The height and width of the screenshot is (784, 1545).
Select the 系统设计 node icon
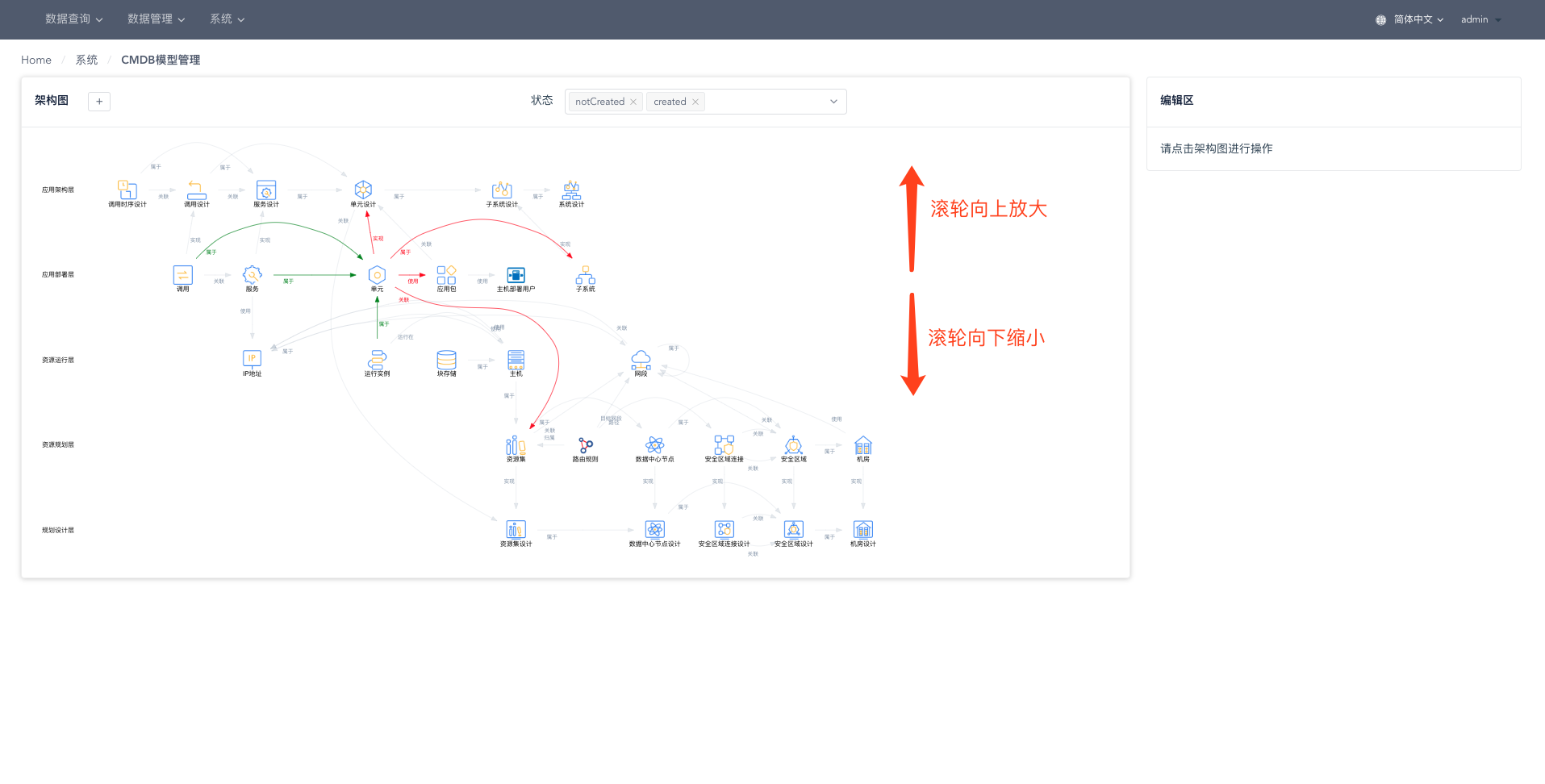click(x=571, y=190)
